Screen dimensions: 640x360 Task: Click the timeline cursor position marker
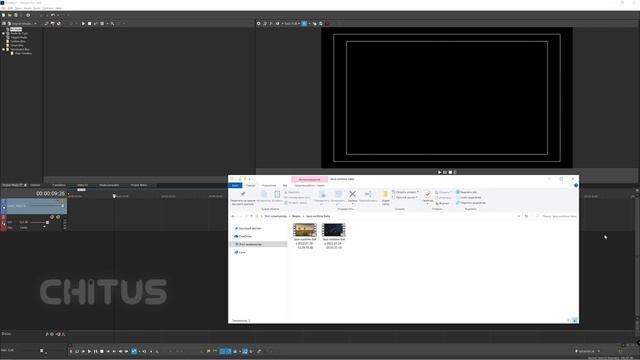[x=114, y=196]
